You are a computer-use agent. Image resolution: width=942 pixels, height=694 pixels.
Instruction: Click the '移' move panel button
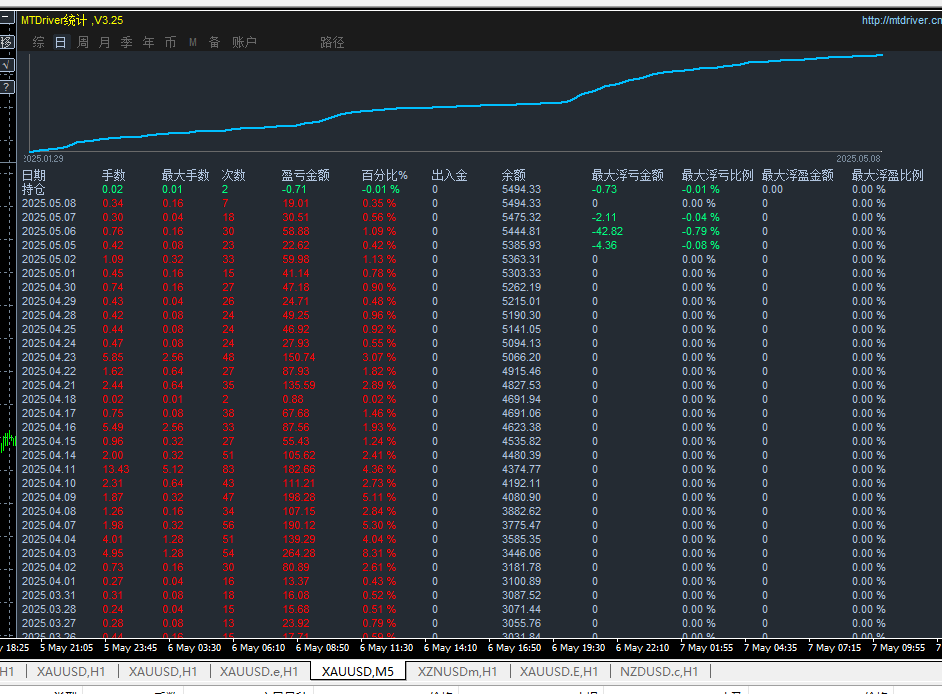point(6,42)
